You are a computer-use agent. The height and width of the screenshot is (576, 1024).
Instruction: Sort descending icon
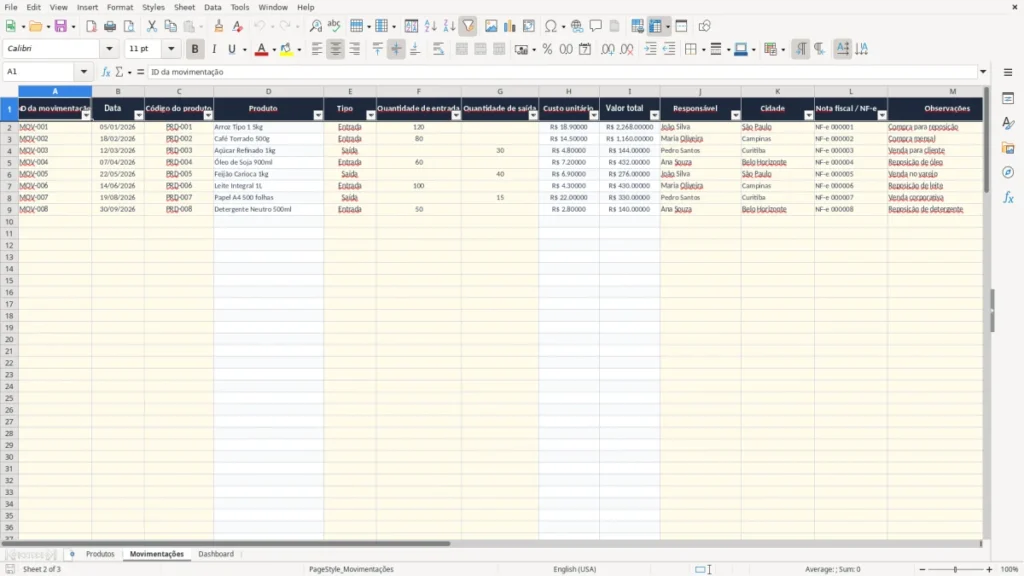449,26
